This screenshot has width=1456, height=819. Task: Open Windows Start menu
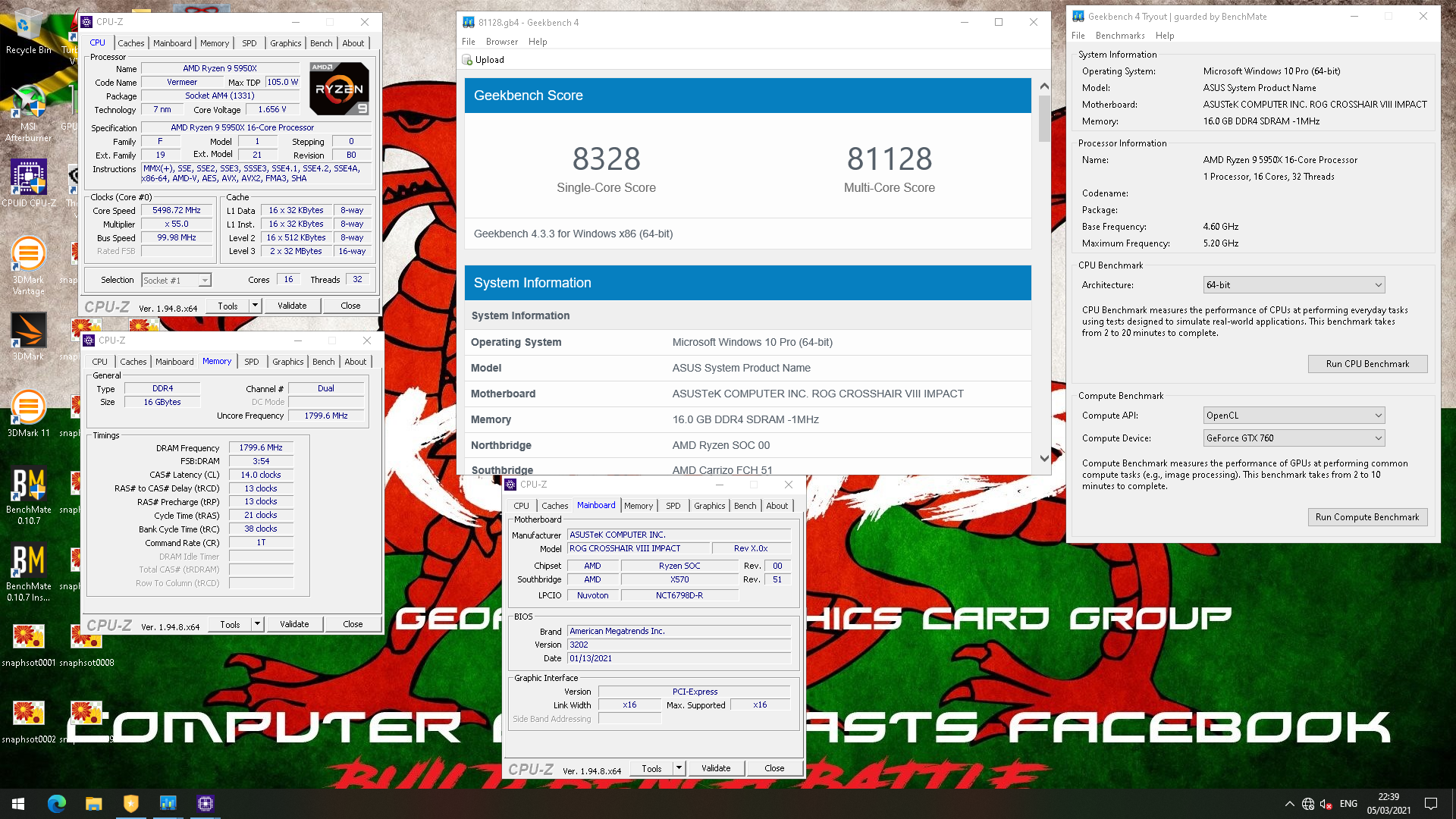coord(18,804)
